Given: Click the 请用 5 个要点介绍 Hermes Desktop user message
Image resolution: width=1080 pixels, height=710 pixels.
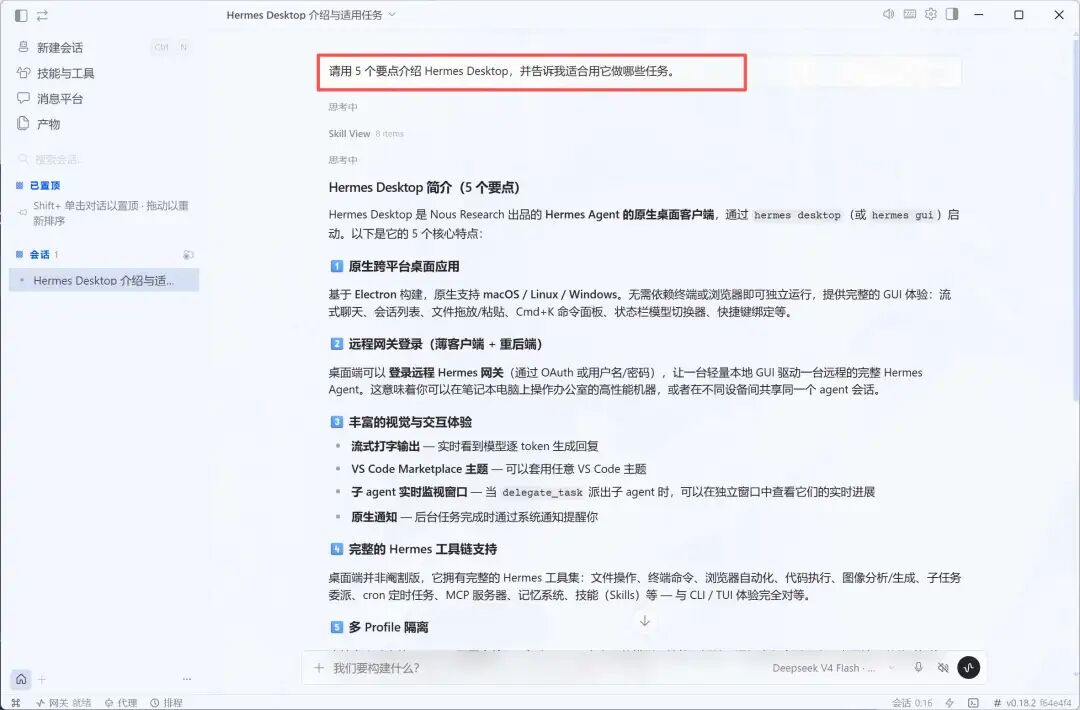Looking at the screenshot, I should (x=502, y=71).
